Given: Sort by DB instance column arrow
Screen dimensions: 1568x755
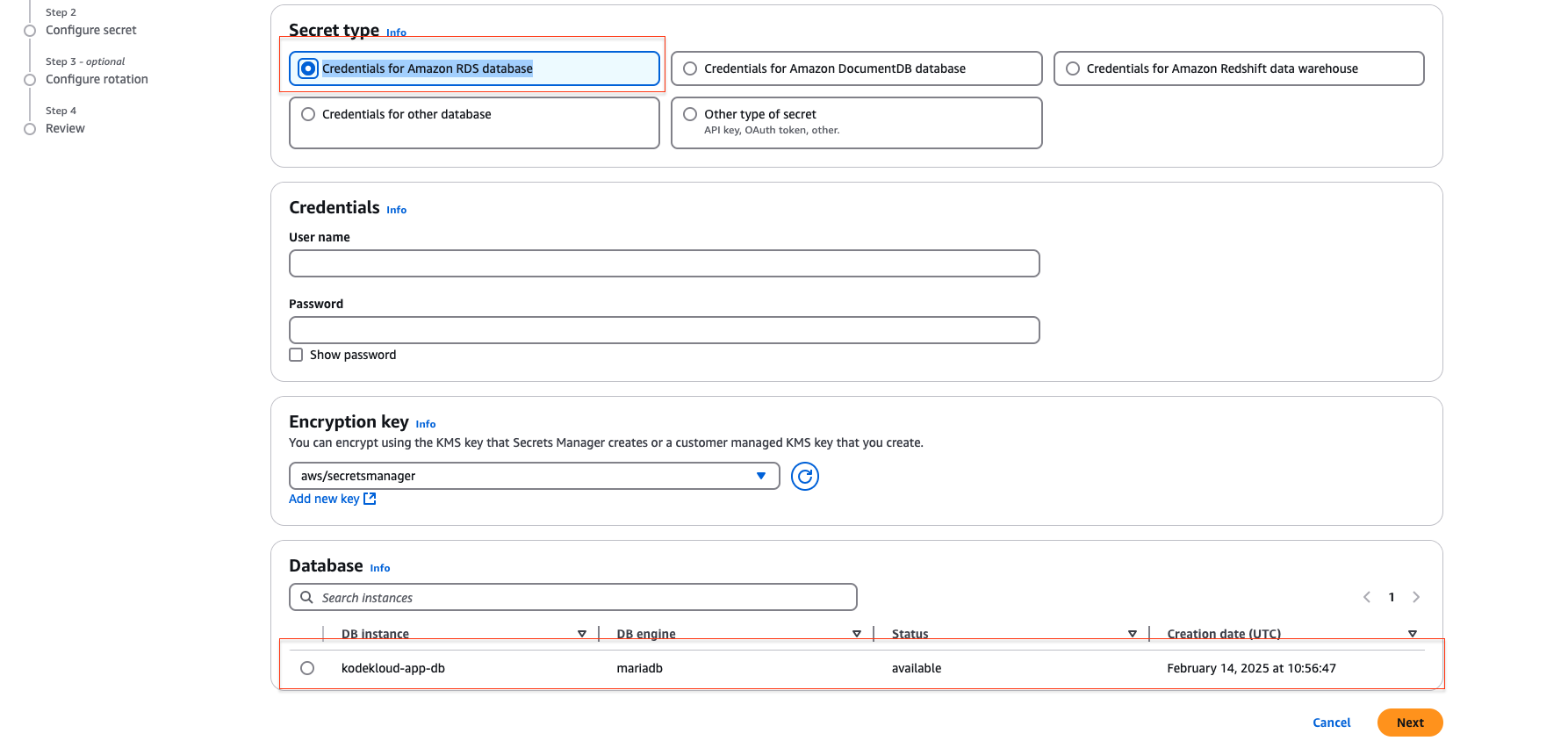Looking at the screenshot, I should [582, 634].
